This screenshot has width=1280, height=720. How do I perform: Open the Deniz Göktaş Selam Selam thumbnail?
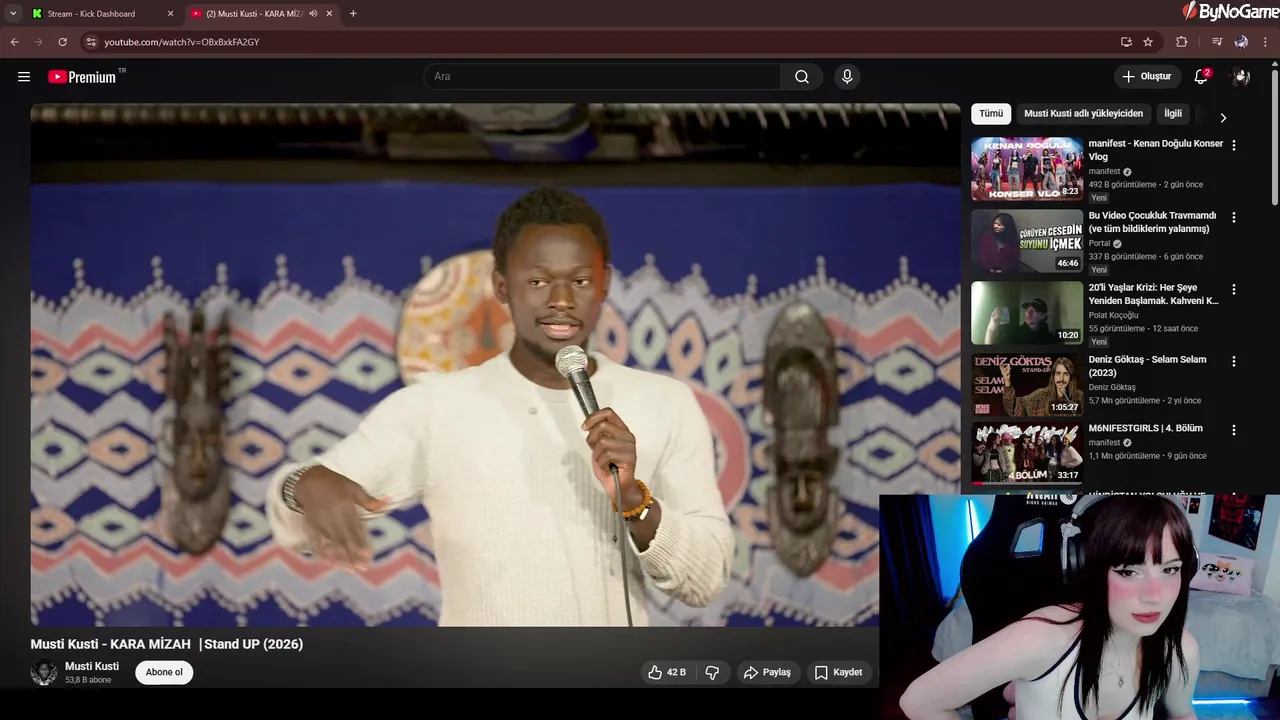click(1027, 385)
